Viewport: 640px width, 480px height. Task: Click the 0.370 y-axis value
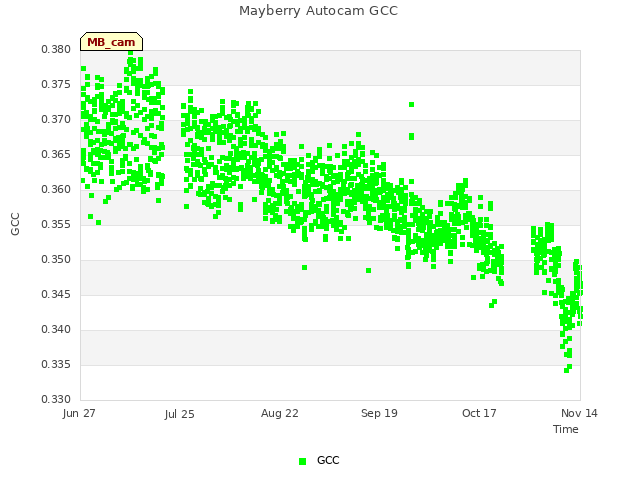[x=56, y=120]
